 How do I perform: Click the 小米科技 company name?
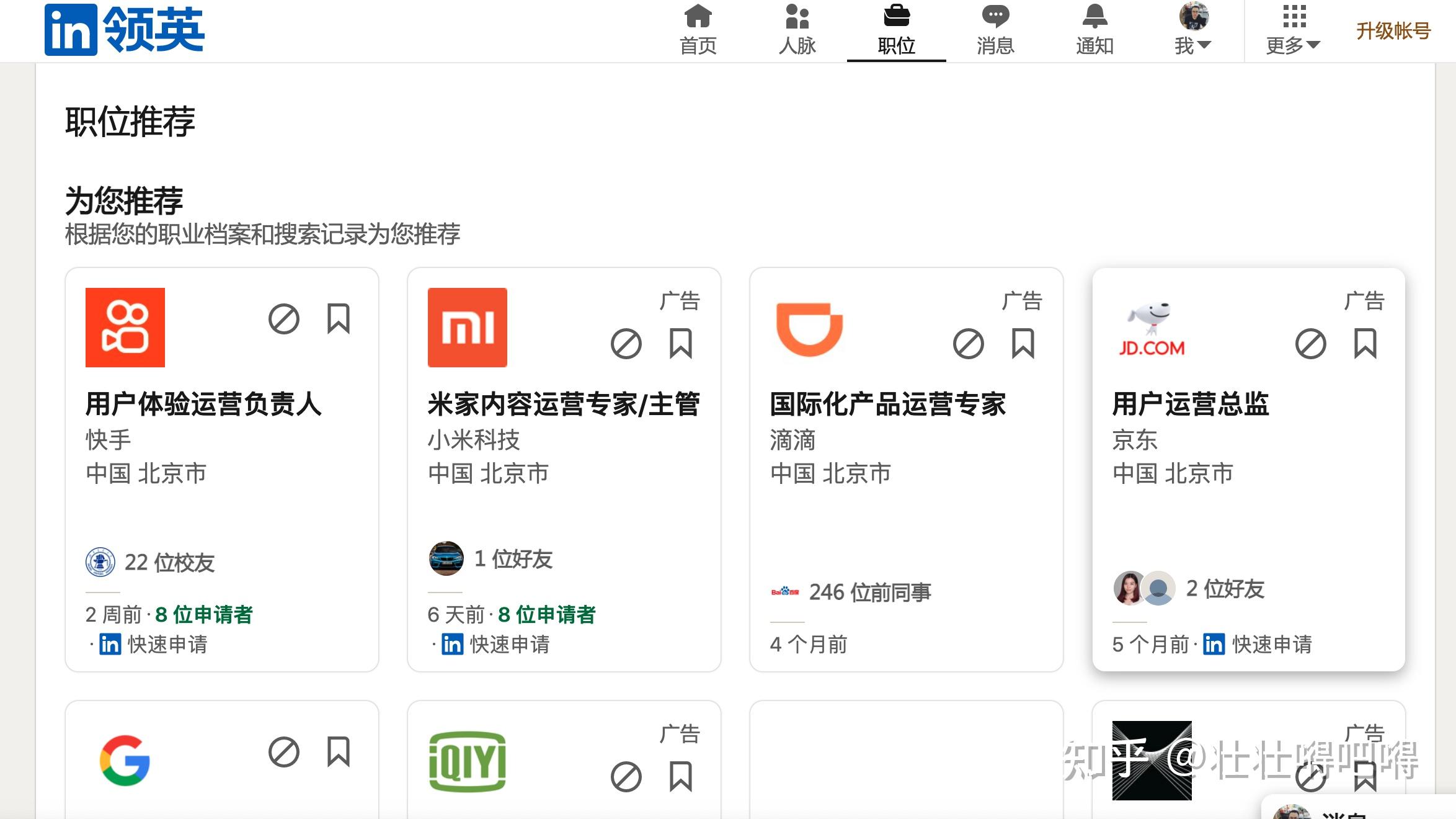coord(474,440)
